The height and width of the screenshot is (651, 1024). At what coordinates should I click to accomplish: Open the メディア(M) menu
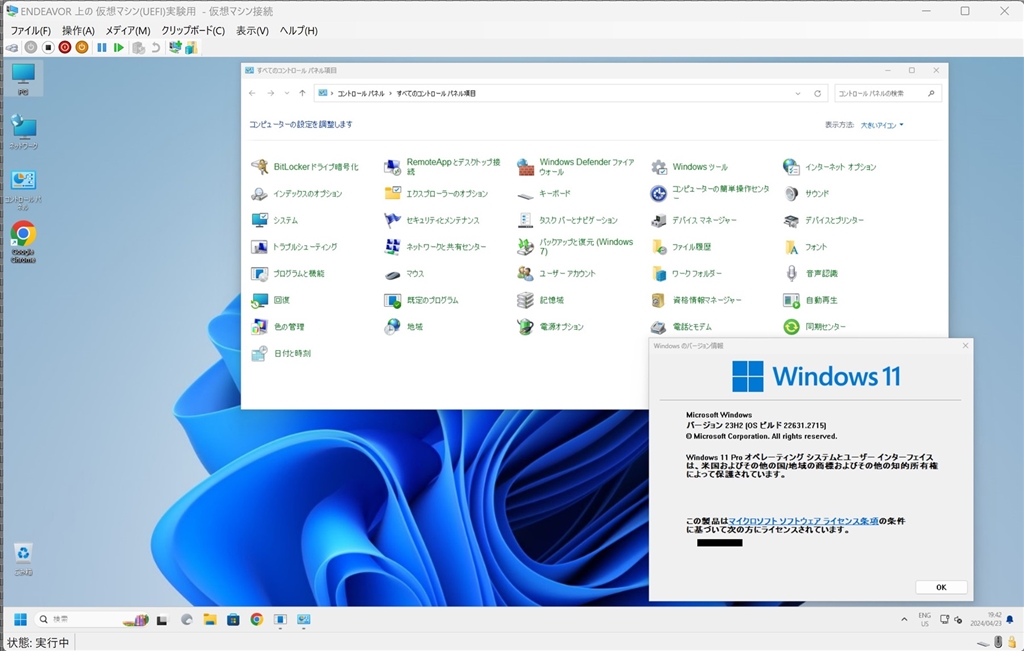click(127, 31)
